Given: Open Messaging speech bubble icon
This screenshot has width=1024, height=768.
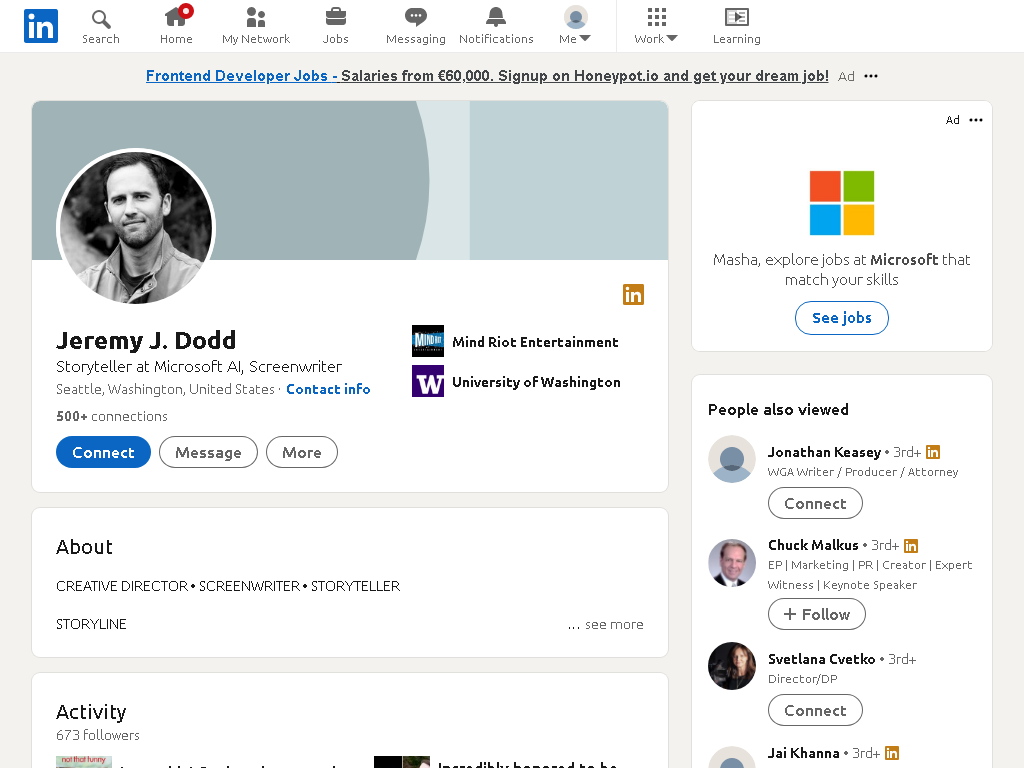Looking at the screenshot, I should pos(415,17).
